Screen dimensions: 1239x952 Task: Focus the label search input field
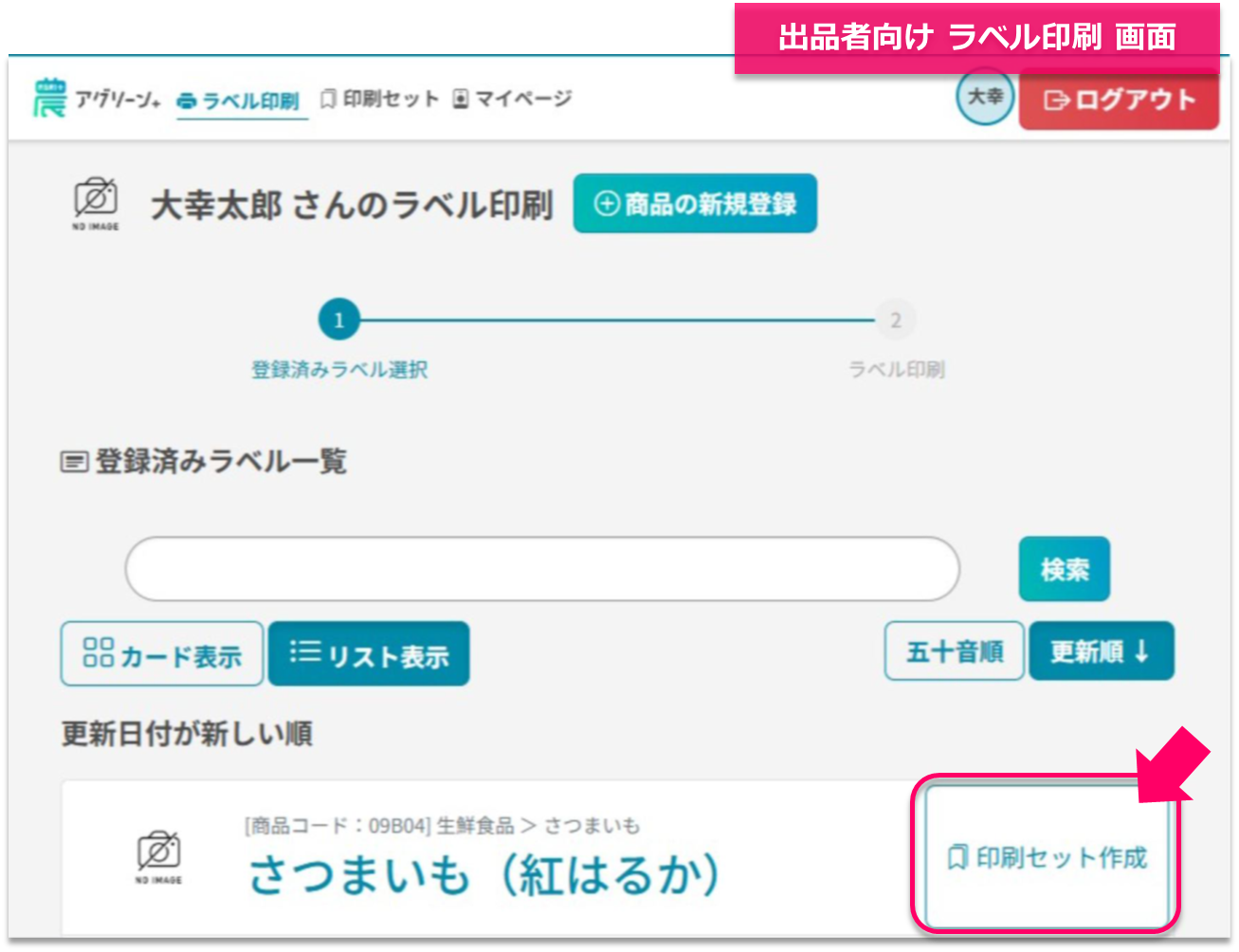[542, 569]
